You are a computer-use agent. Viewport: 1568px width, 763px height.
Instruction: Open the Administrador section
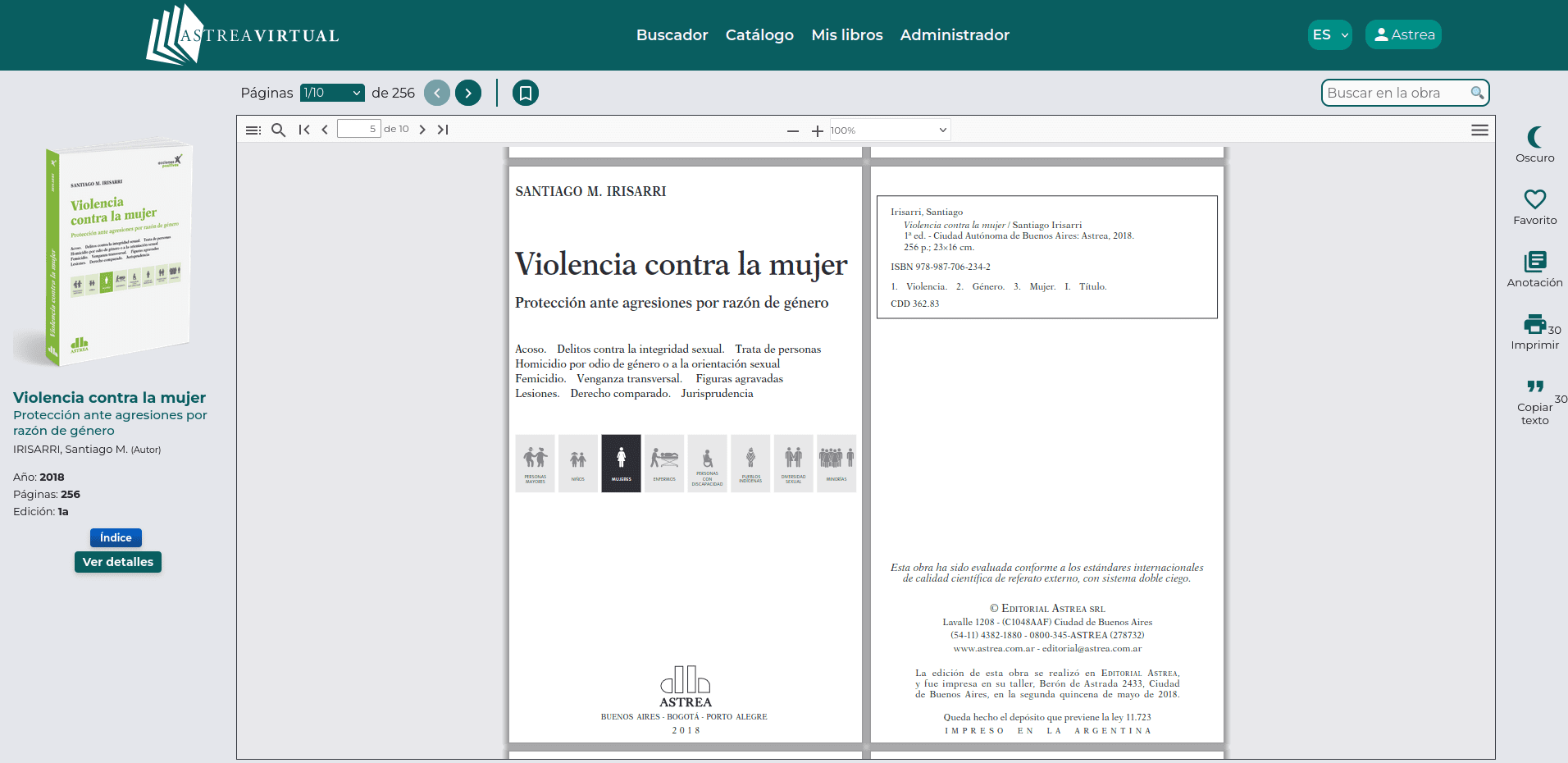tap(955, 34)
